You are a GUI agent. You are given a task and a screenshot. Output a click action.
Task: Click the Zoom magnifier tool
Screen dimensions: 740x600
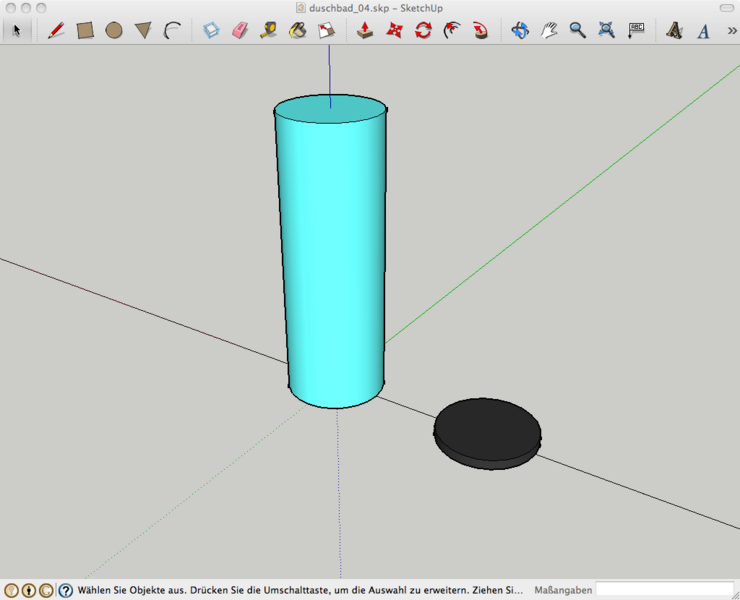coord(577,30)
